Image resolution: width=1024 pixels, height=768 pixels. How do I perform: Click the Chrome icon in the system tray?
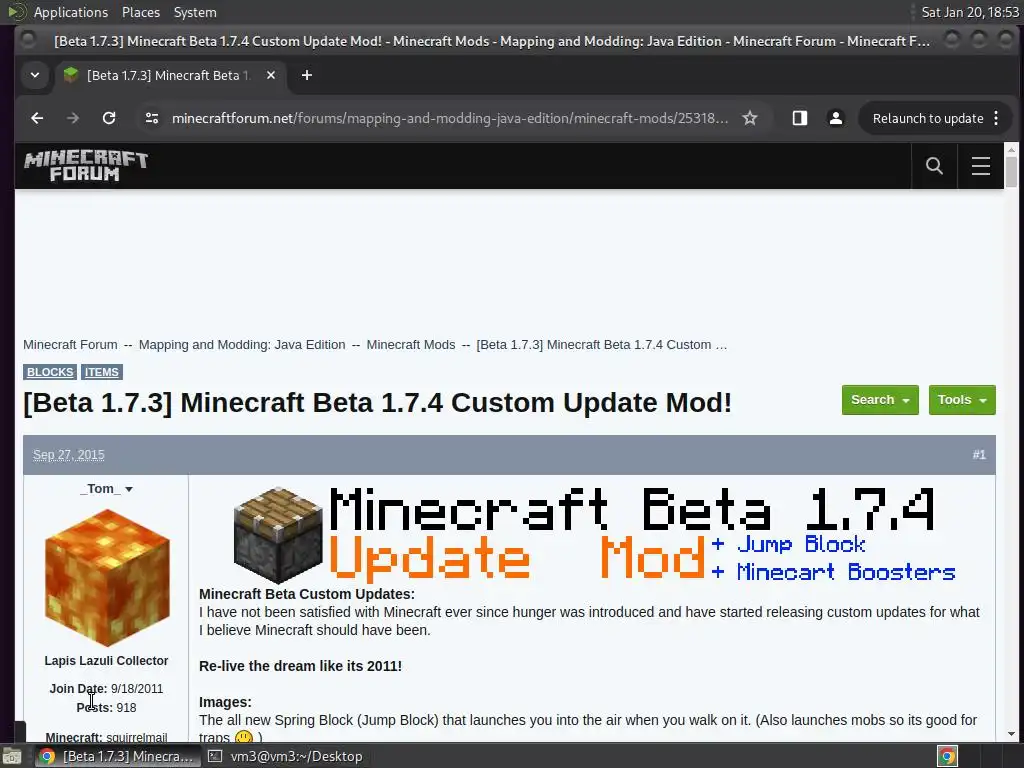tap(948, 756)
